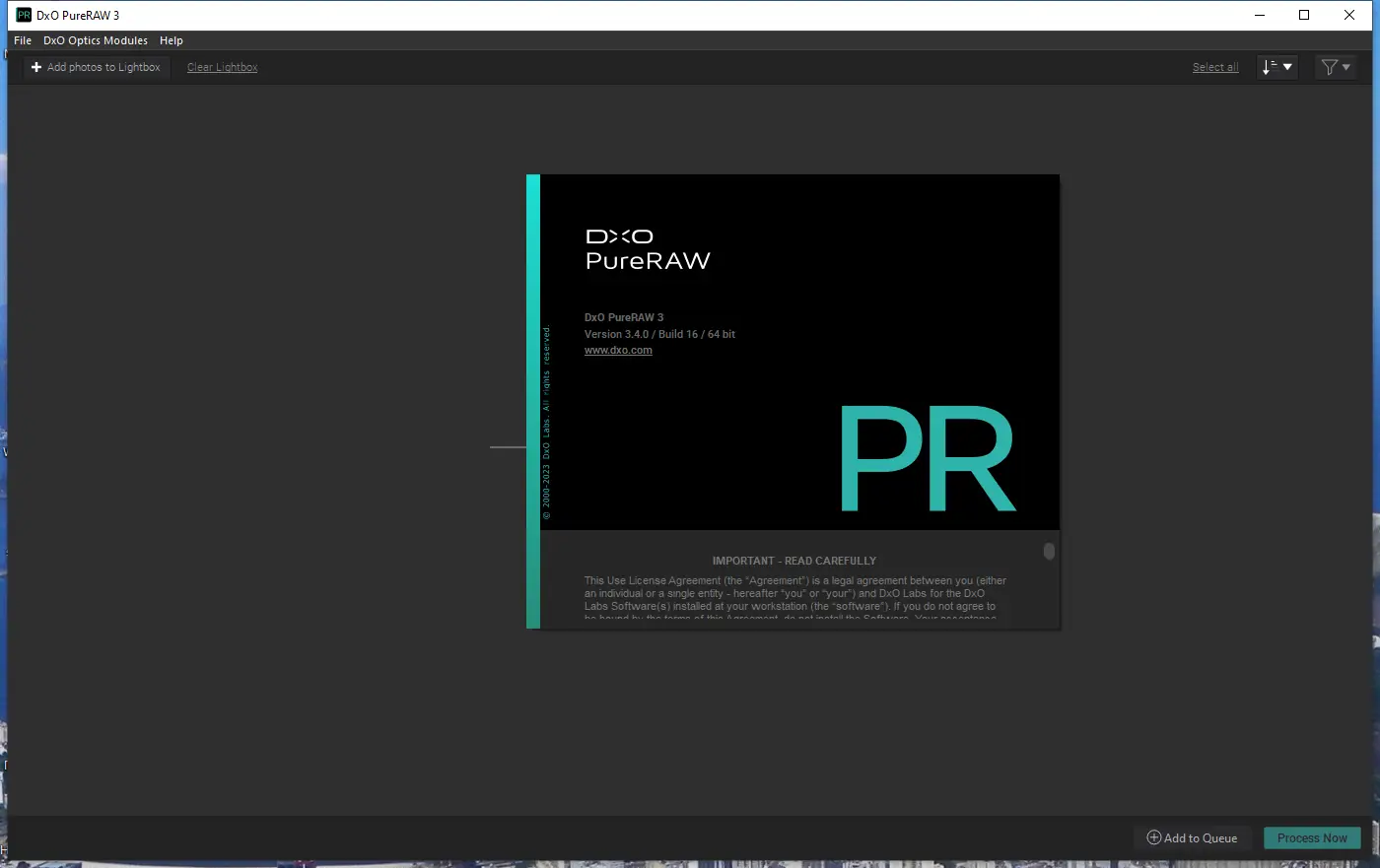Minimize the DxO PureRAW window

[1260, 15]
